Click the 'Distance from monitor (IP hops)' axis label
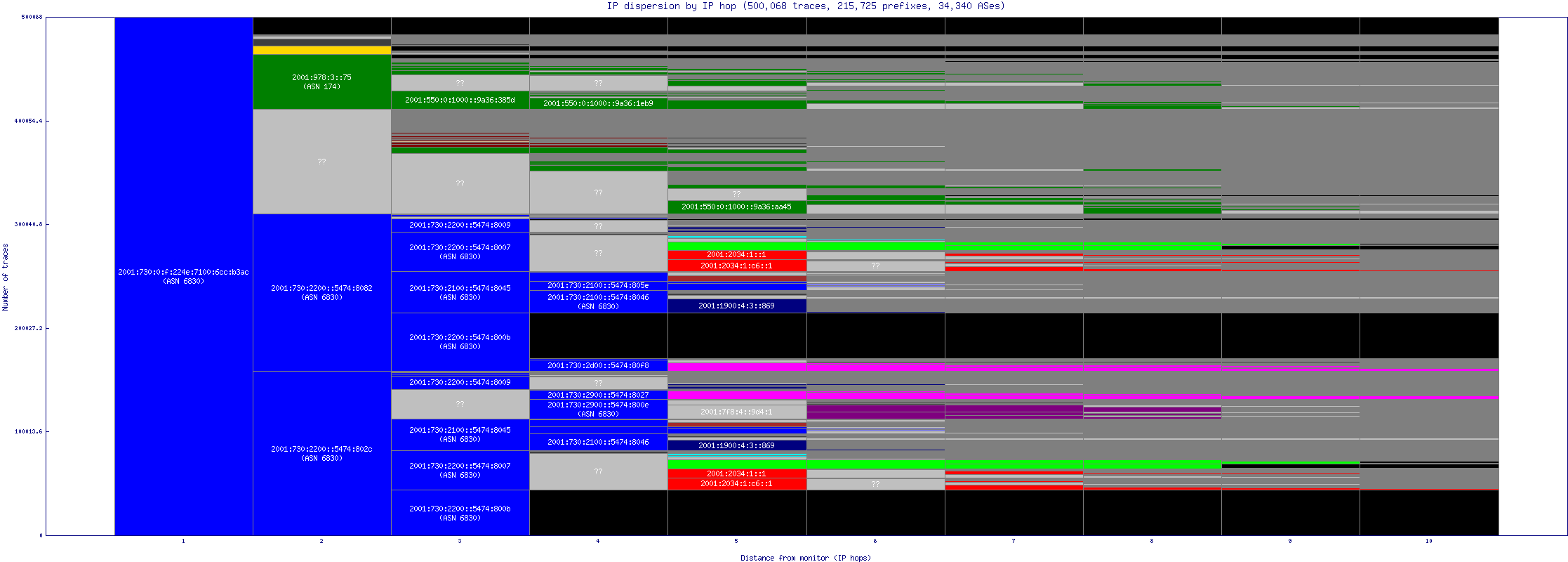 (806, 558)
